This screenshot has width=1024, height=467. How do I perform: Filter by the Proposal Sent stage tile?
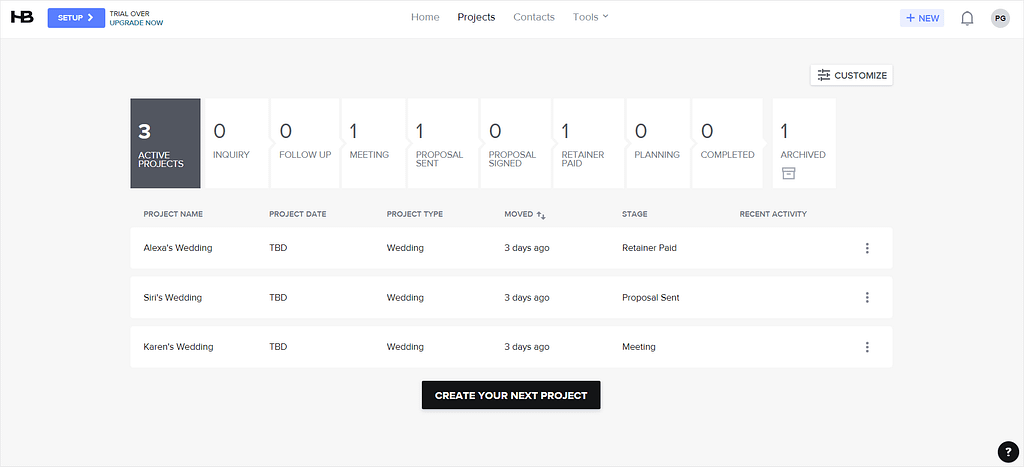pyautogui.click(x=443, y=143)
